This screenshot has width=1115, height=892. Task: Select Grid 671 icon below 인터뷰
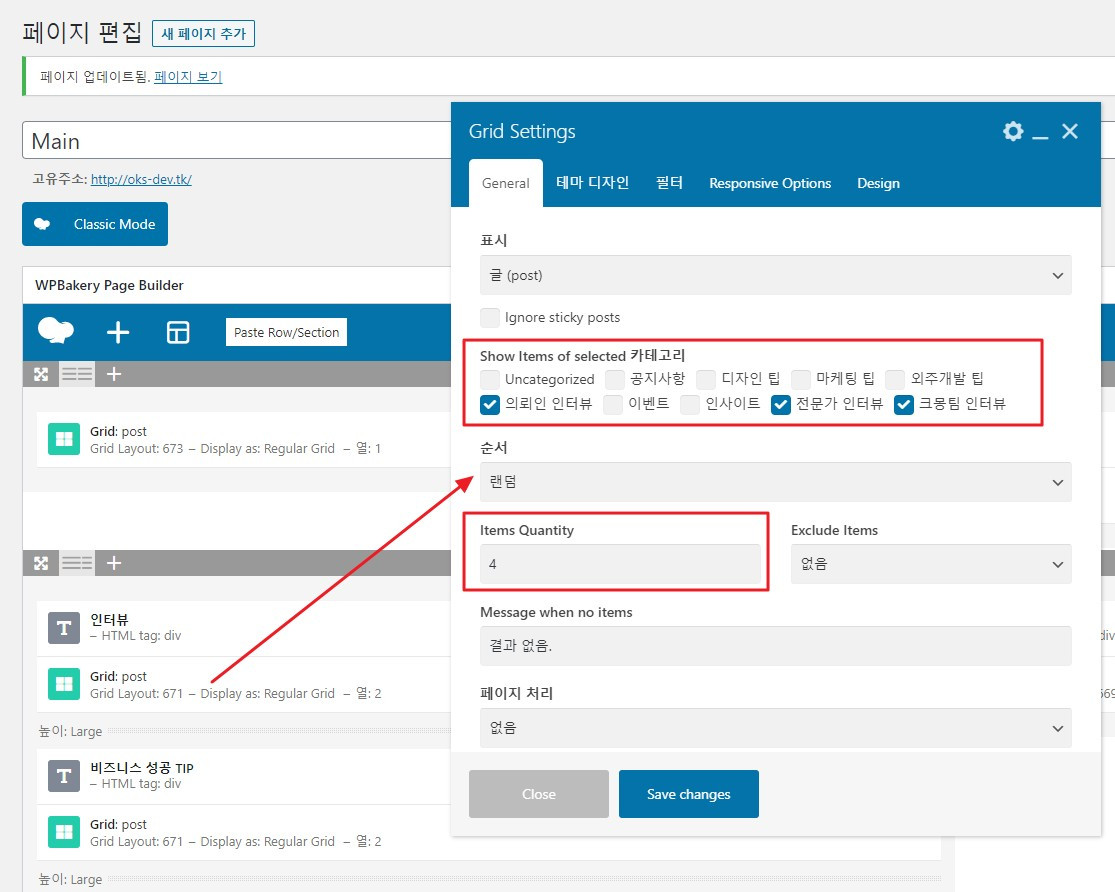tap(64, 684)
